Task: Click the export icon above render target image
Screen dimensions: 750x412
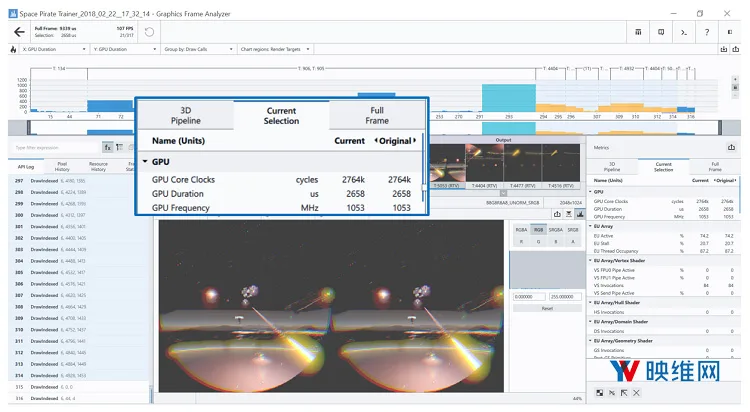Action: pos(557,214)
